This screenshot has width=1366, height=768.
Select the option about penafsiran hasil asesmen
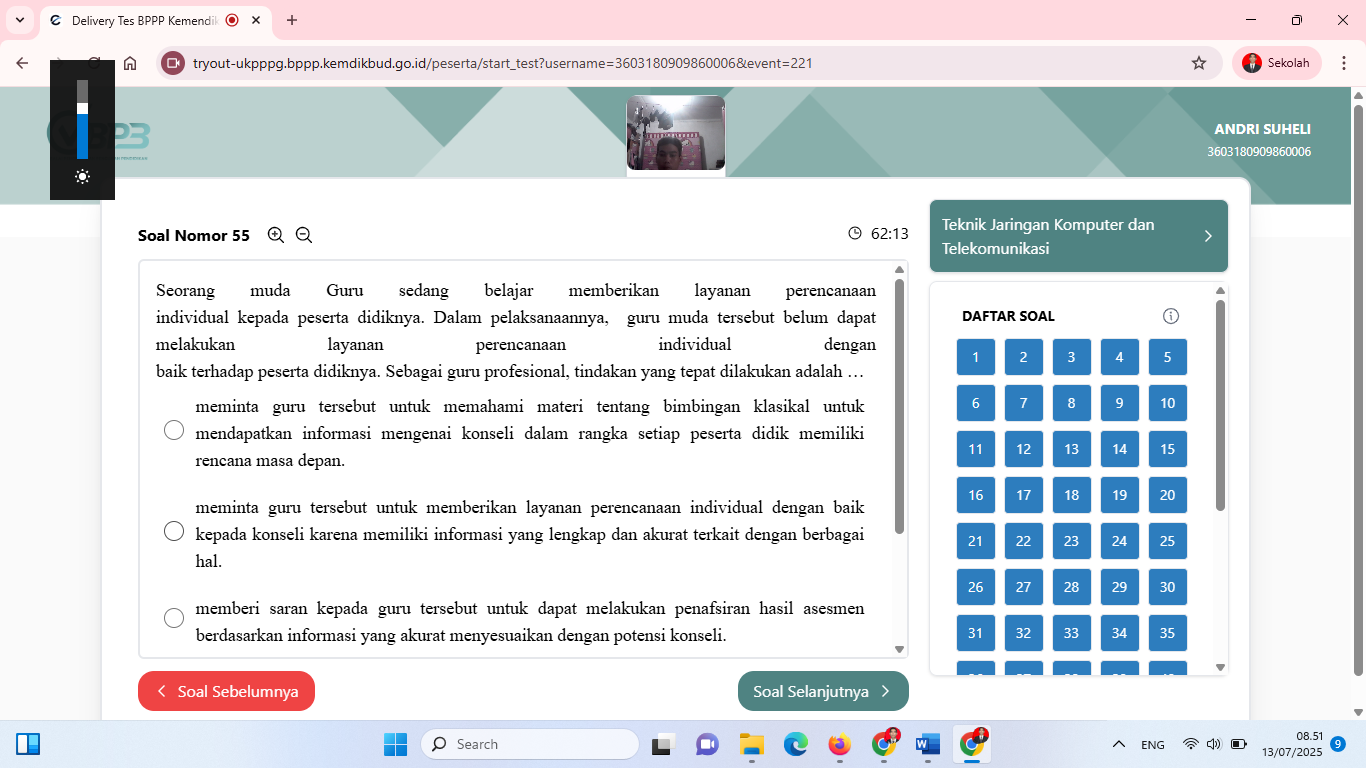click(174, 618)
